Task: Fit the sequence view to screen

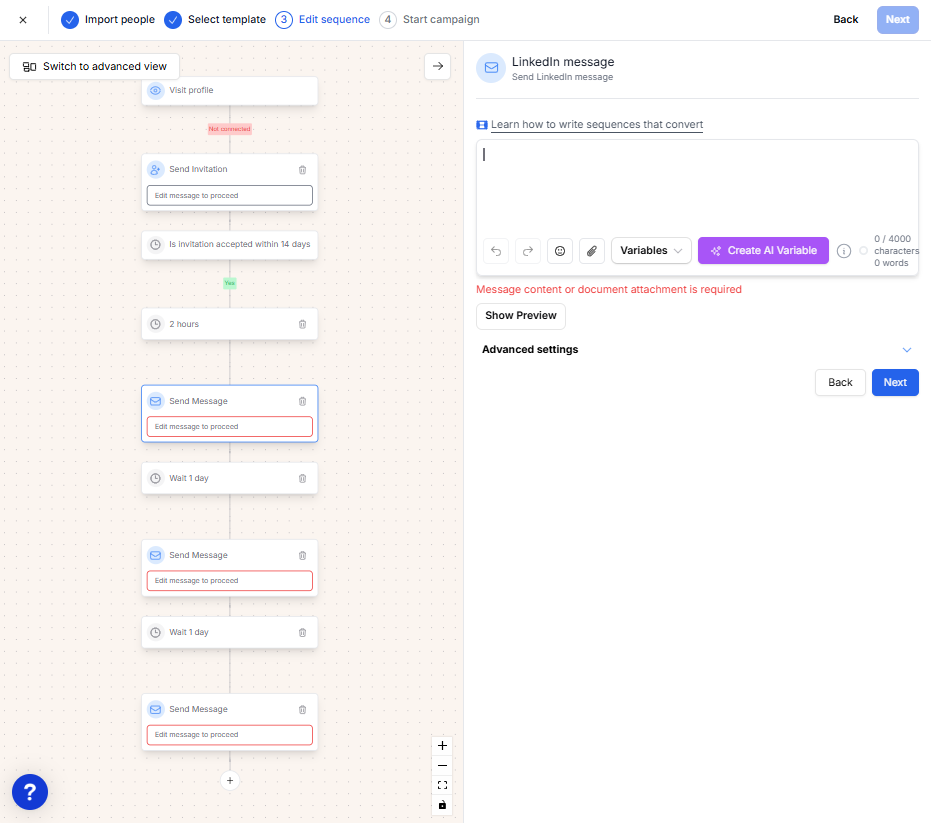Action: tap(442, 785)
